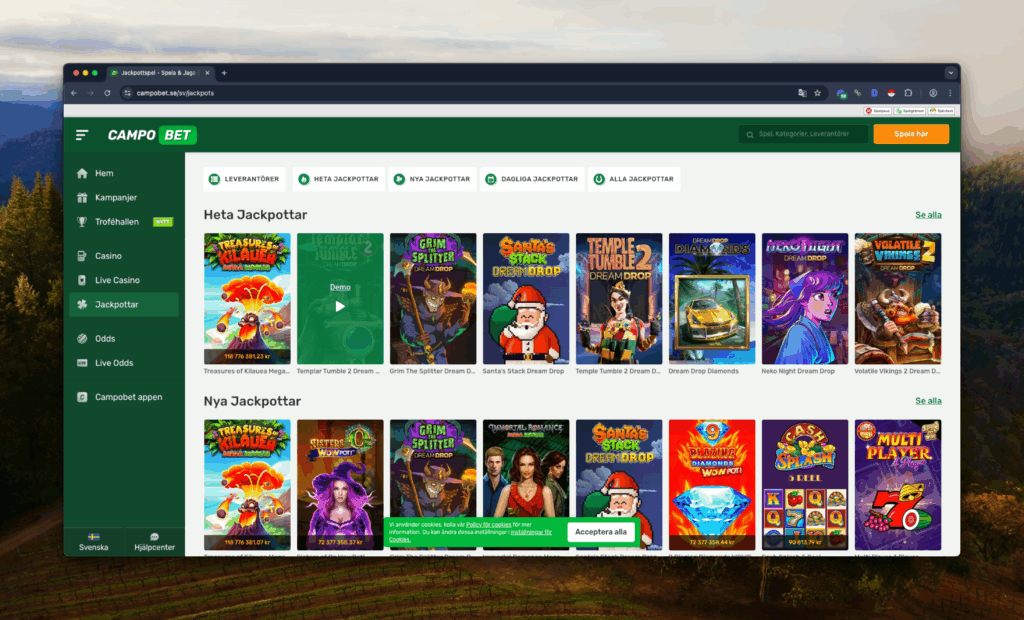1024x620 pixels.
Task: Open Grim The Splitter in Heta Jackpottar
Action: click(433, 299)
